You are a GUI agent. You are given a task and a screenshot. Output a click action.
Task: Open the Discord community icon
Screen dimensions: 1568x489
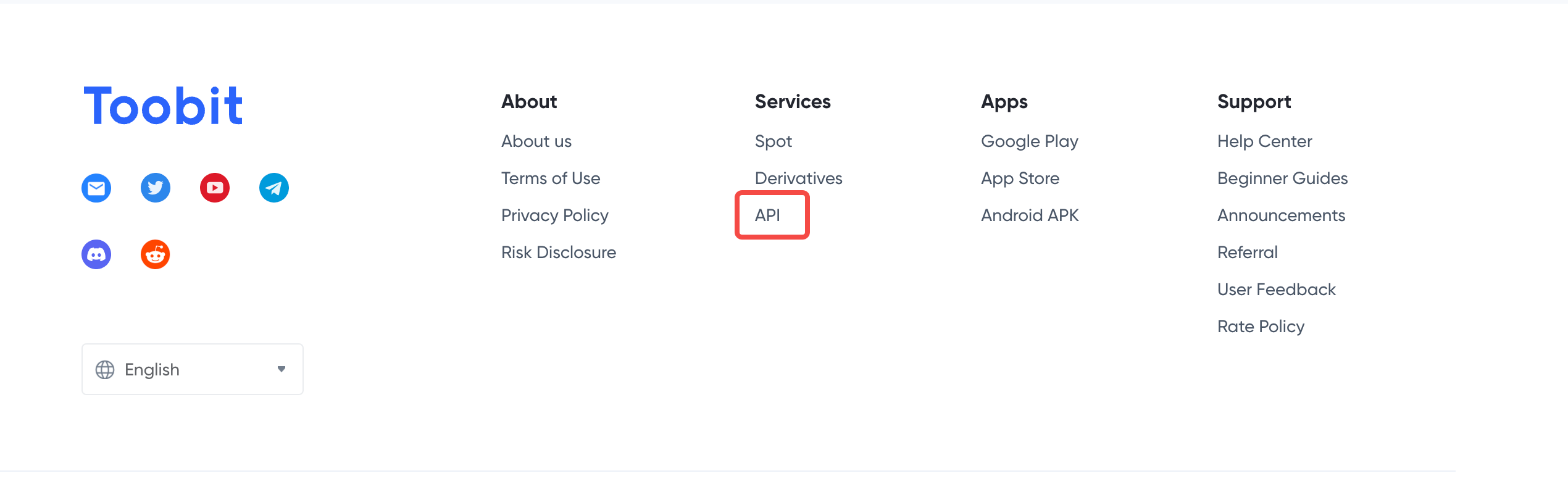pyautogui.click(x=96, y=254)
